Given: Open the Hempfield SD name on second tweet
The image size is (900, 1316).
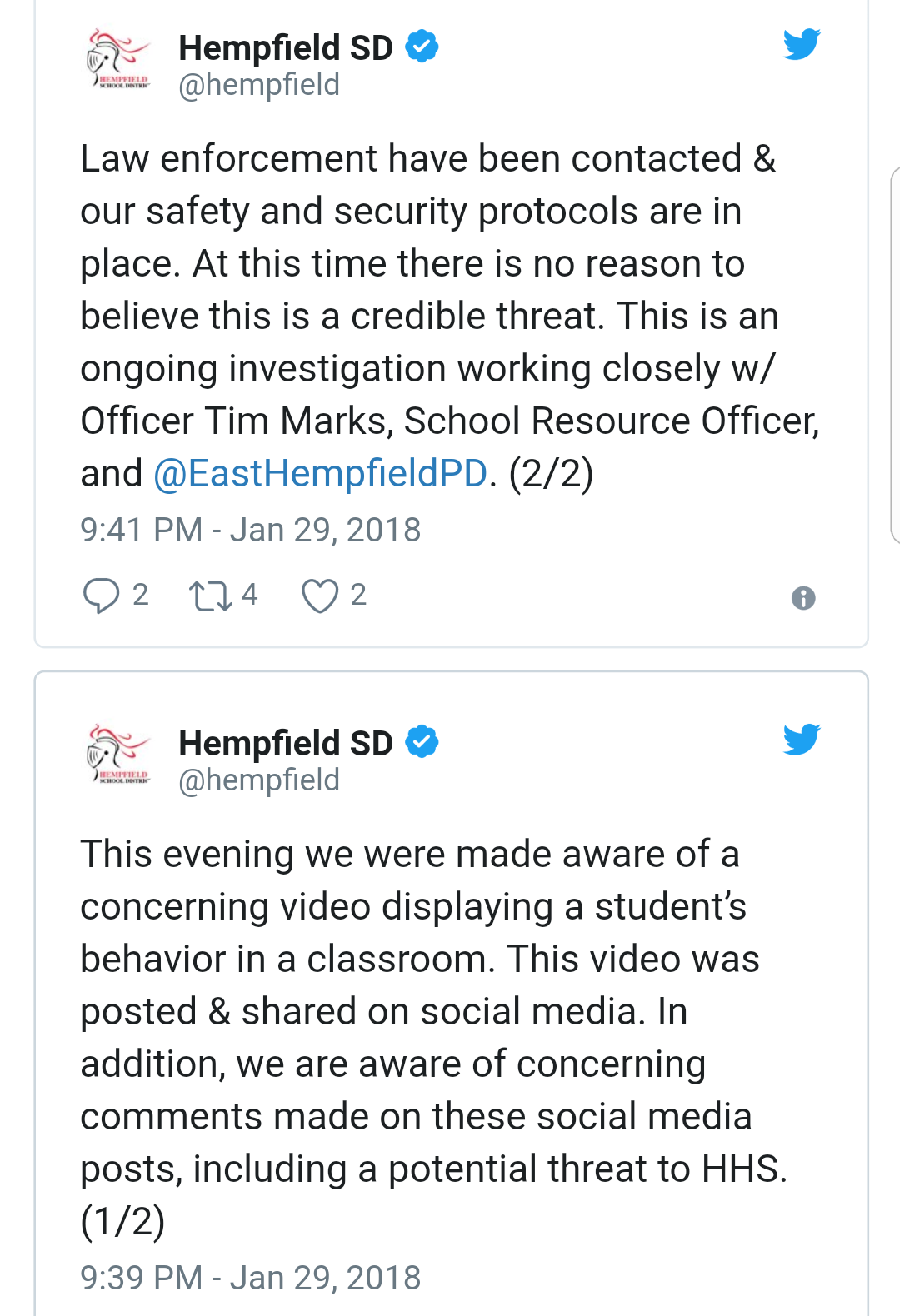Looking at the screenshot, I should (x=286, y=743).
